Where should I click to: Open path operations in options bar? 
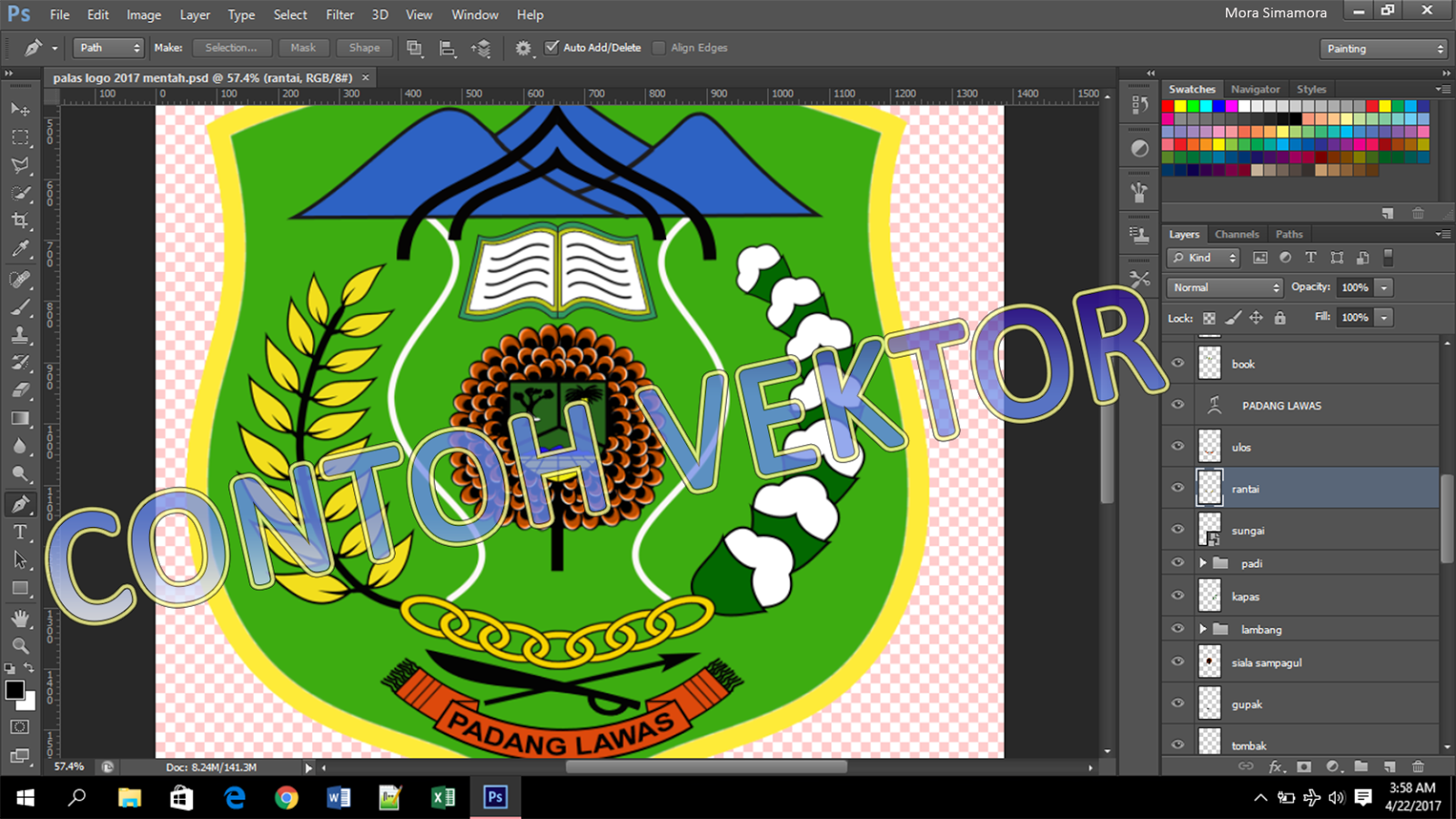point(414,48)
